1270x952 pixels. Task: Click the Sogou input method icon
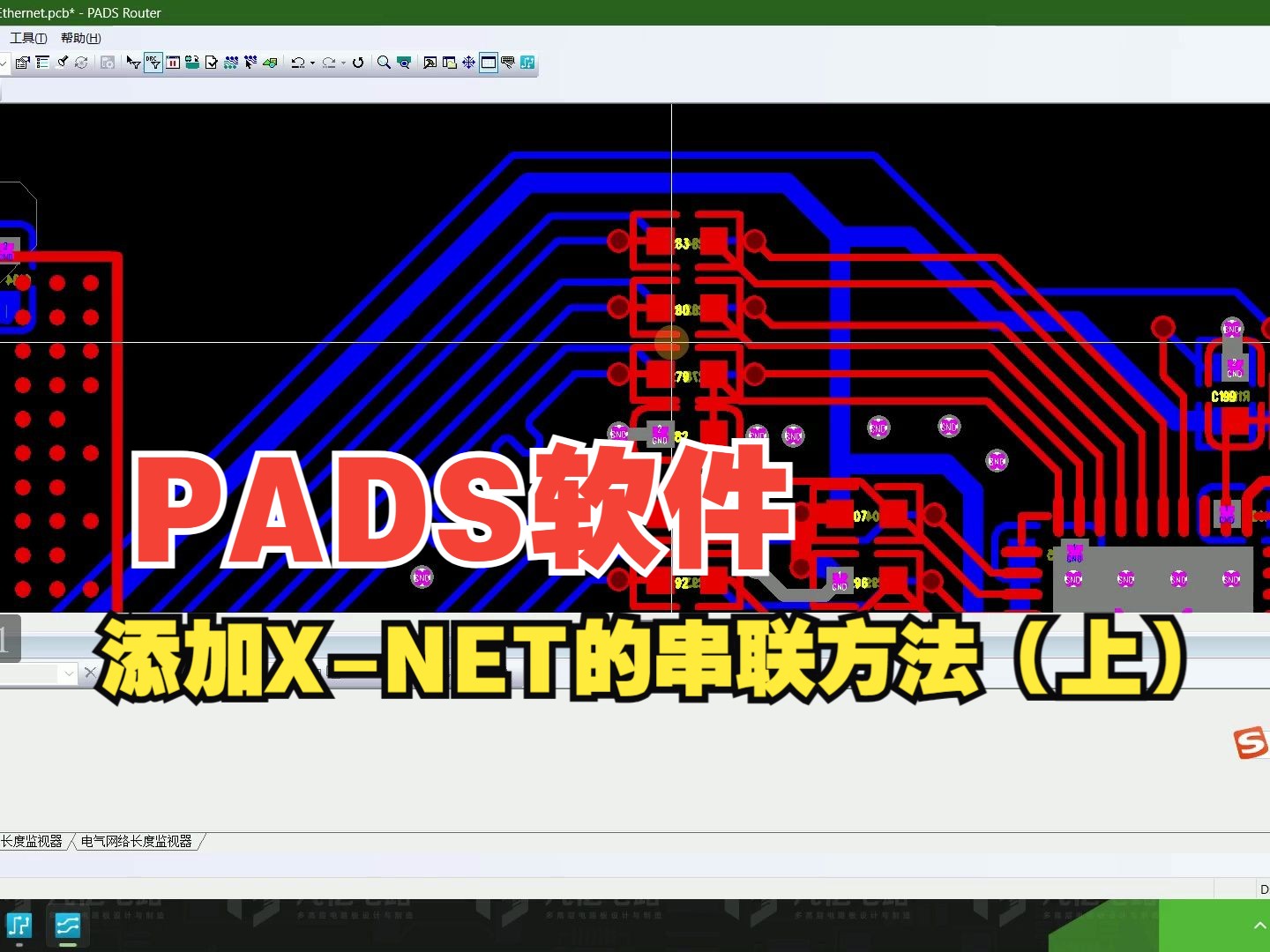(1251, 742)
